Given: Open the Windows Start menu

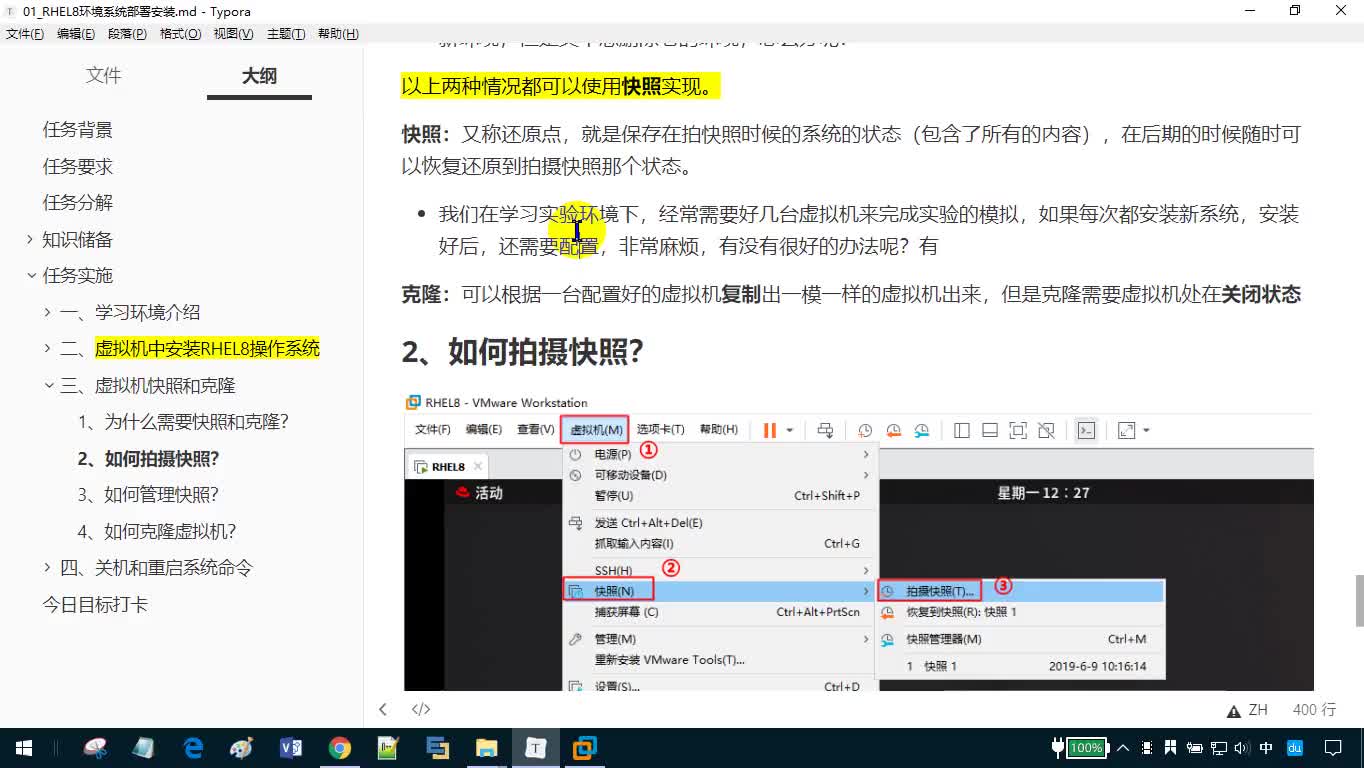Looking at the screenshot, I should pos(24,748).
